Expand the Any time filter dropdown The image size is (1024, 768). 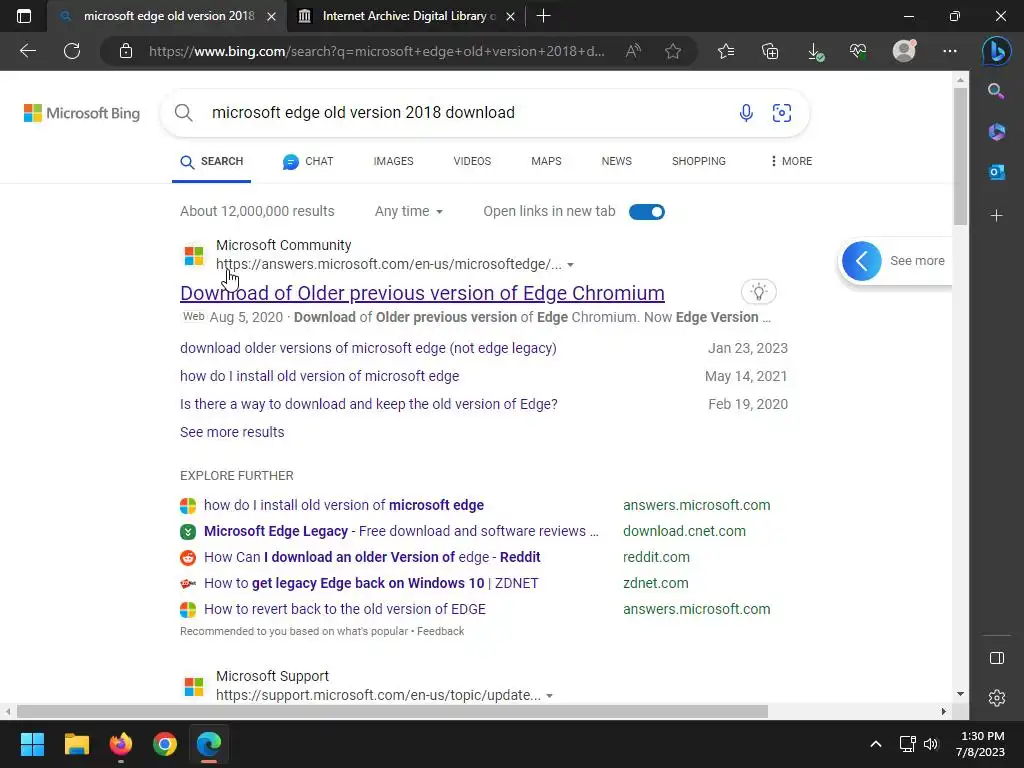[x=409, y=212]
